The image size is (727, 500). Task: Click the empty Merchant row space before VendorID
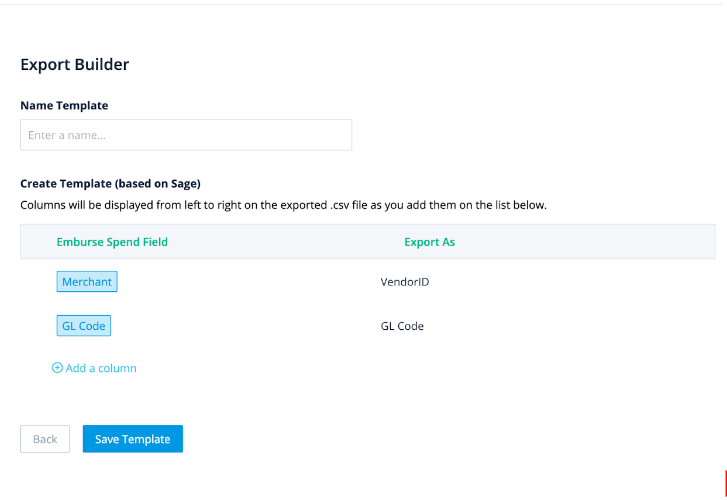click(x=249, y=282)
